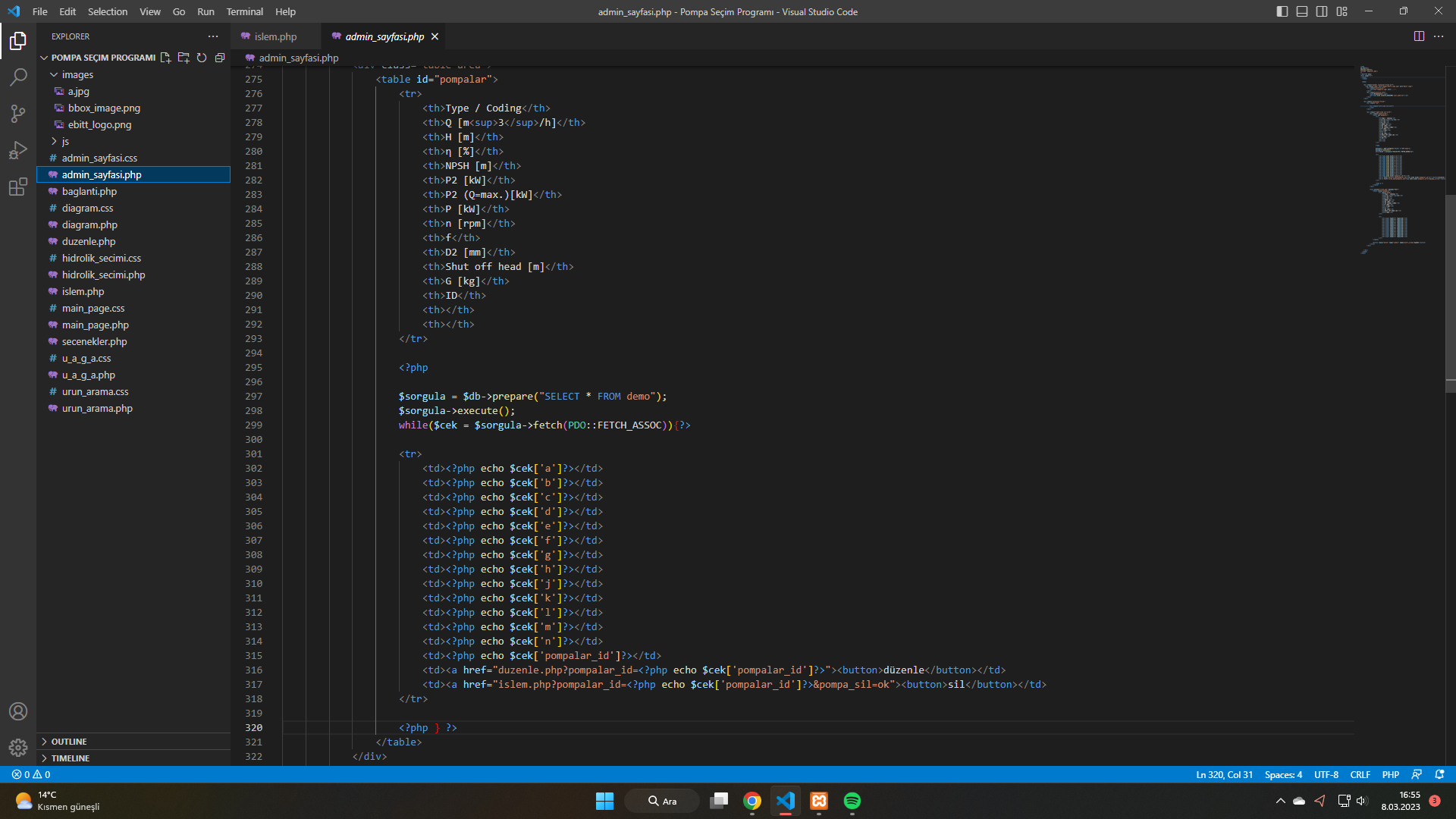Click the Refresh Explorer icon
This screenshot has height=819, width=1456.
[x=202, y=58]
